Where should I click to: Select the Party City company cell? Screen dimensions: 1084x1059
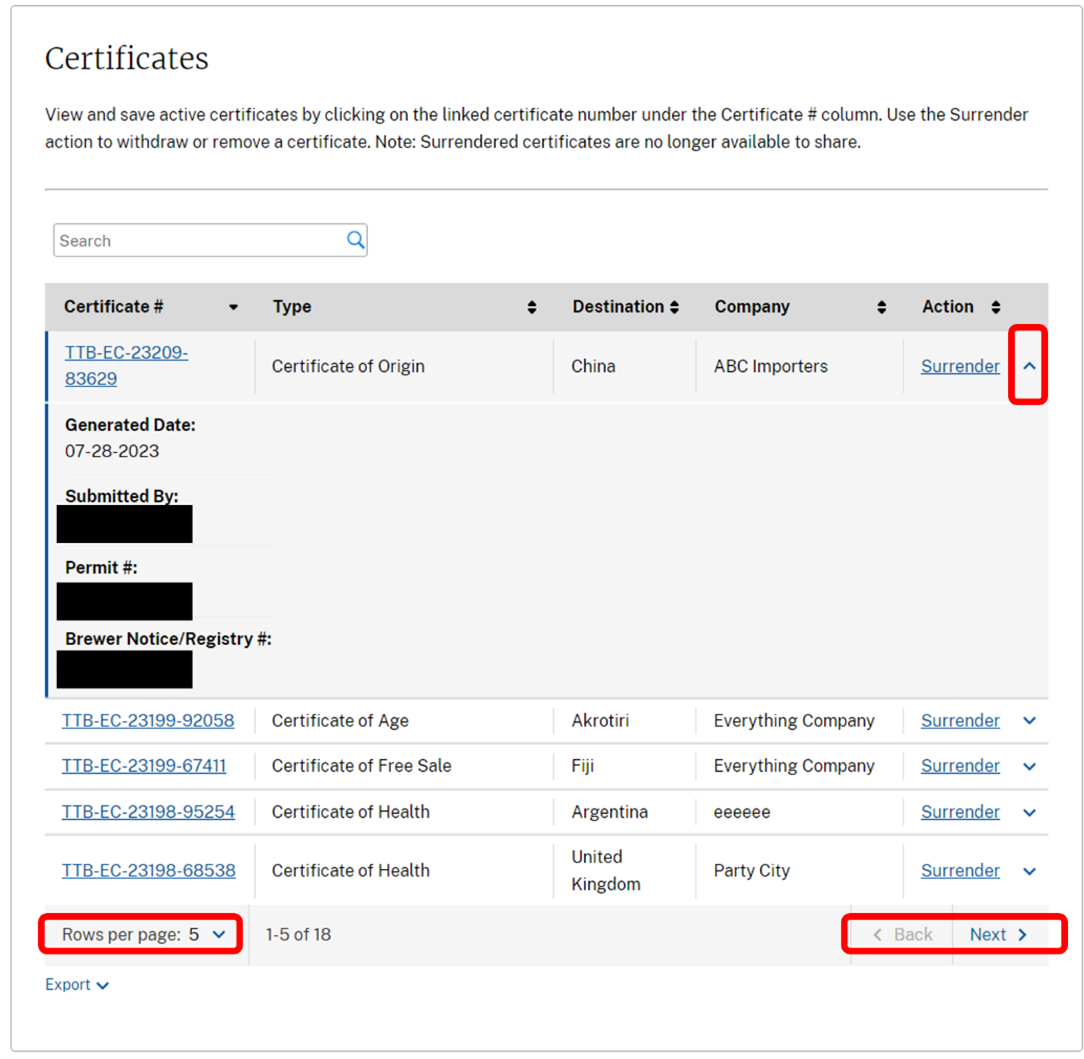(x=751, y=870)
